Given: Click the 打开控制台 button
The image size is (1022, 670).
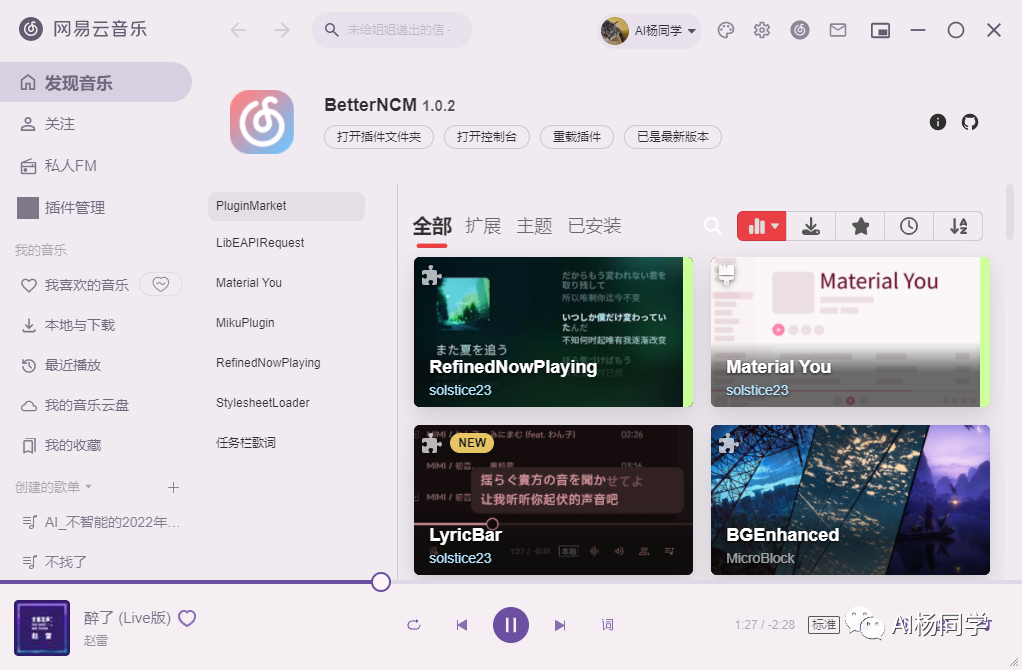Looking at the screenshot, I should pos(487,137).
